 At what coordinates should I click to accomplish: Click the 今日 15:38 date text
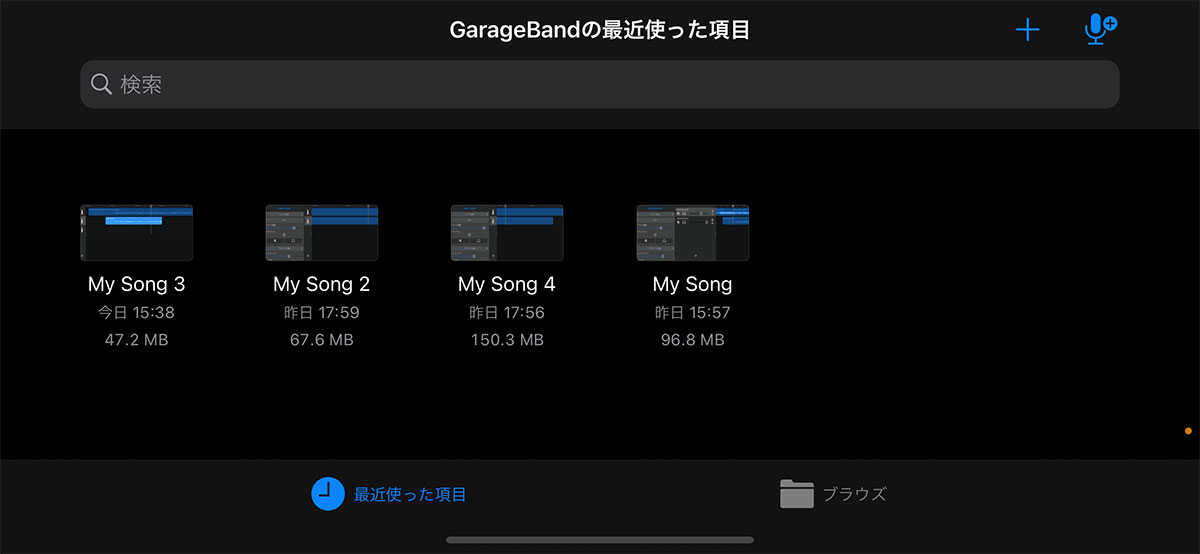136,313
